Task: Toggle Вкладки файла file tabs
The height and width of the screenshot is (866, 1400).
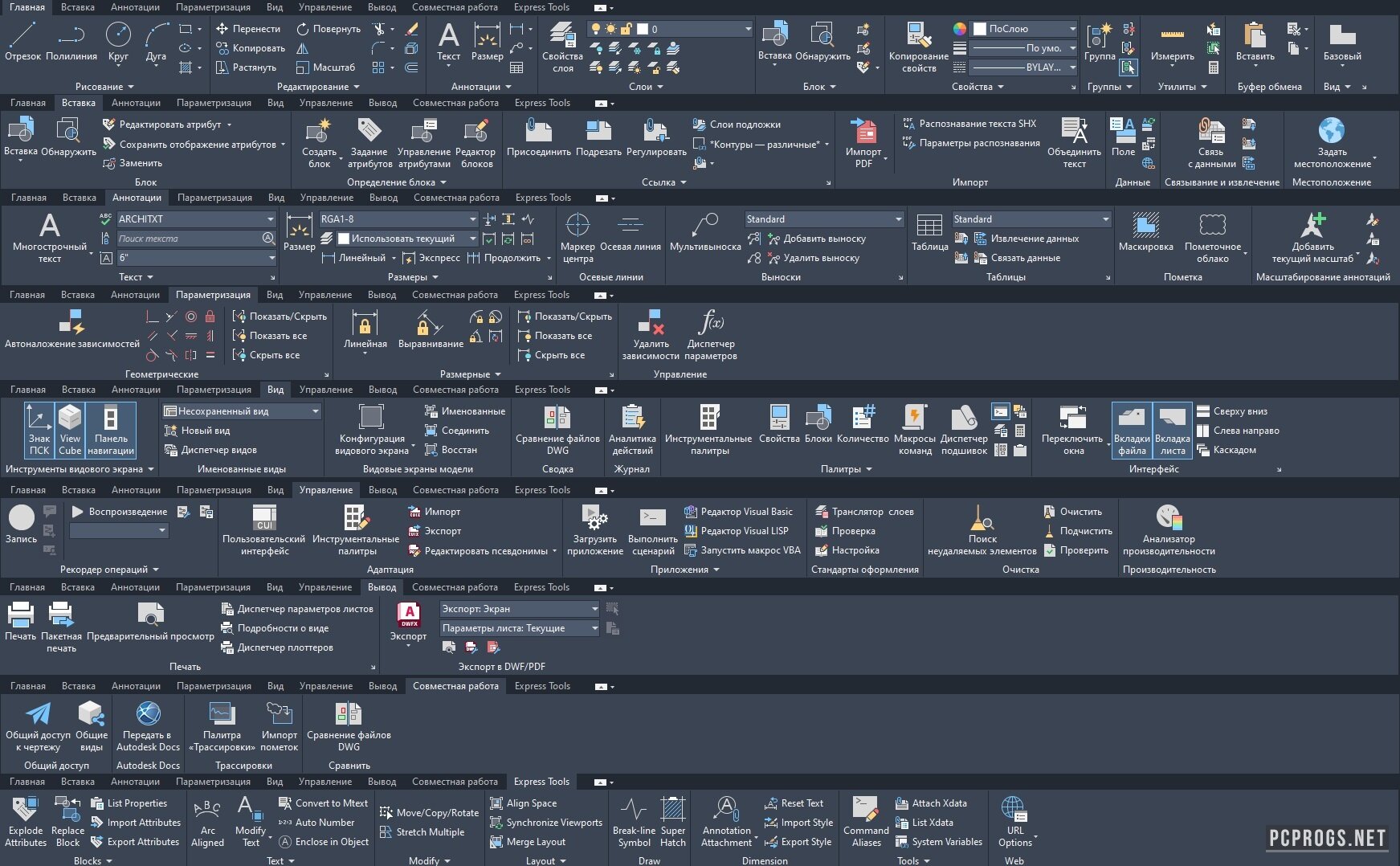Action: click(1132, 430)
